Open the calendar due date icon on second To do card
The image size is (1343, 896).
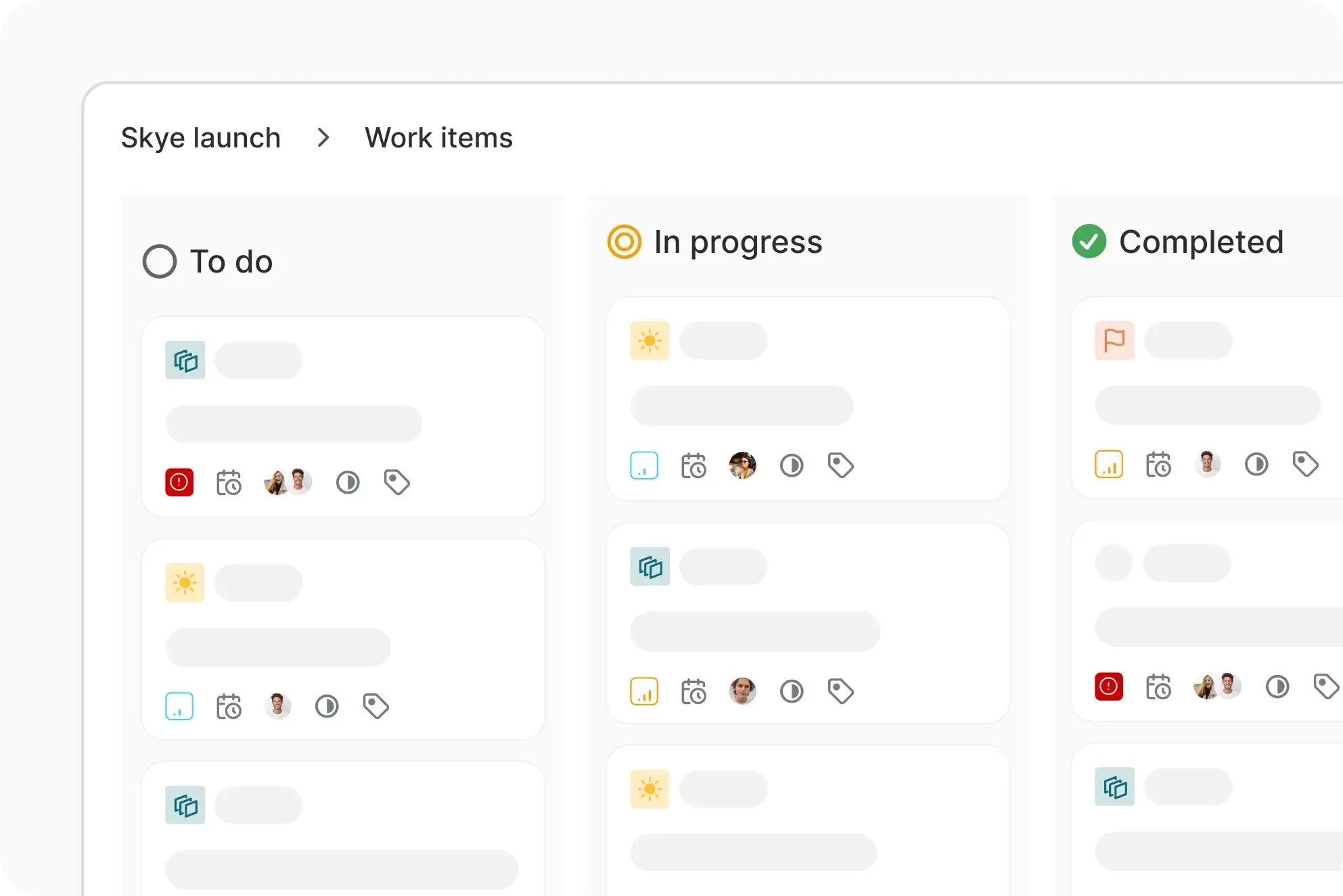pos(229,705)
